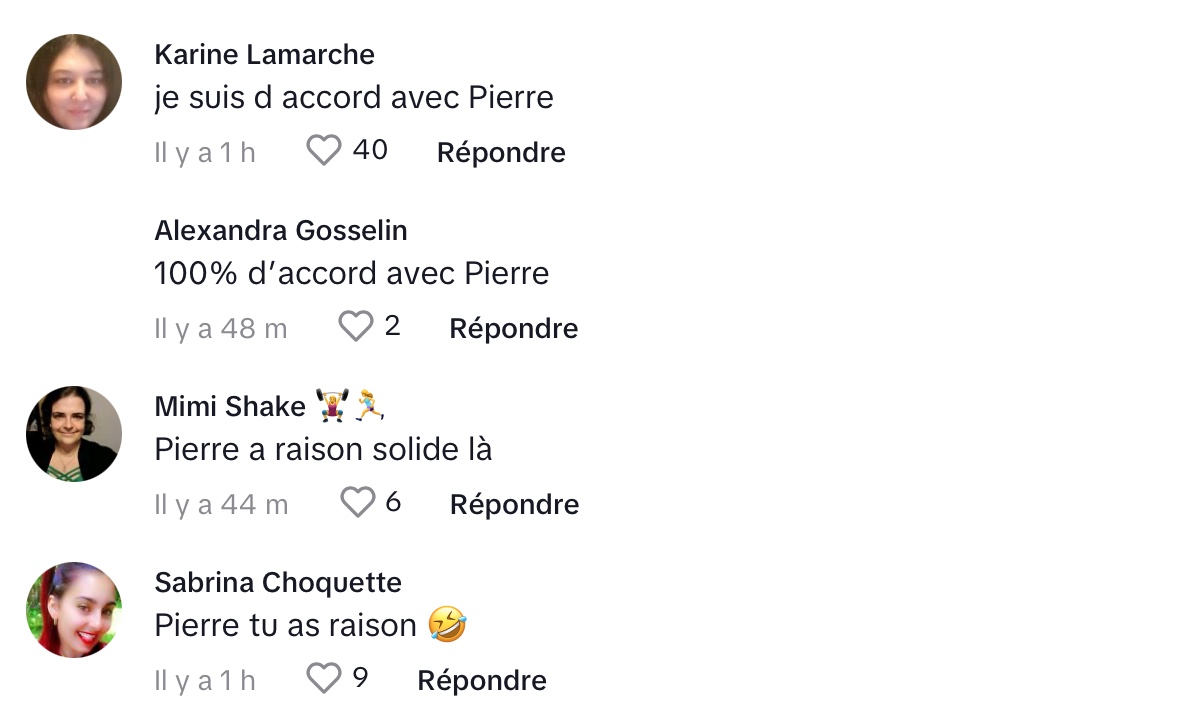
Task: Click the "Il y a 48 m" timestamp
Action: [x=221, y=329]
